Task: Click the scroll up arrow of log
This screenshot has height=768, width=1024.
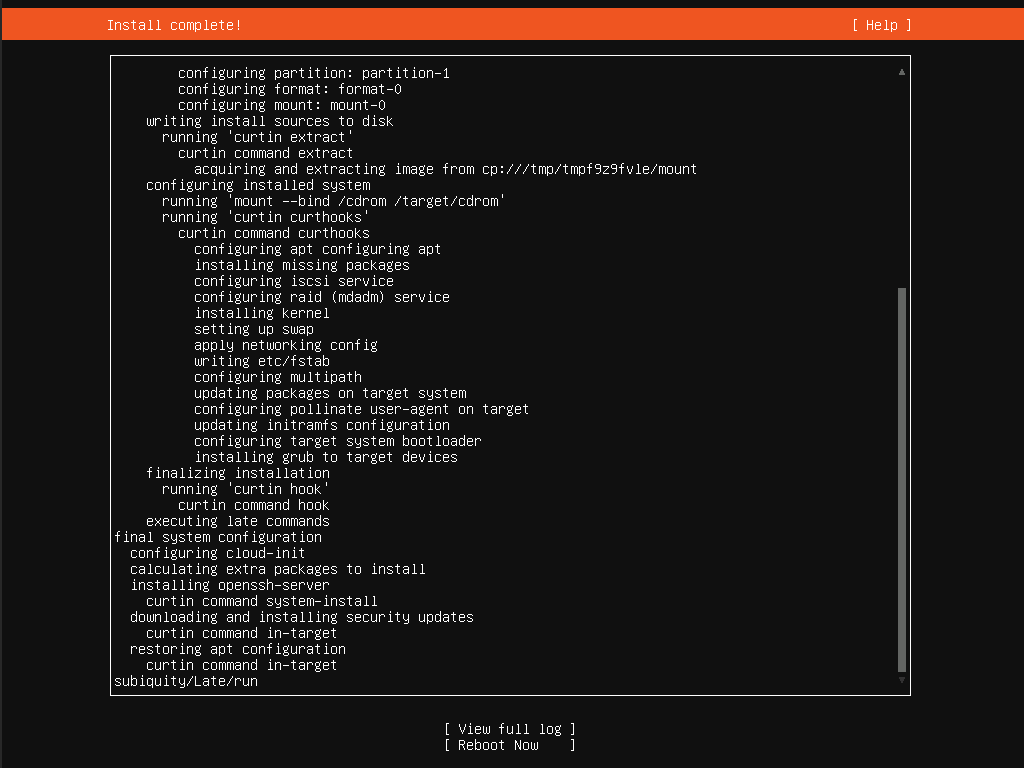Action: pyautogui.click(x=902, y=72)
